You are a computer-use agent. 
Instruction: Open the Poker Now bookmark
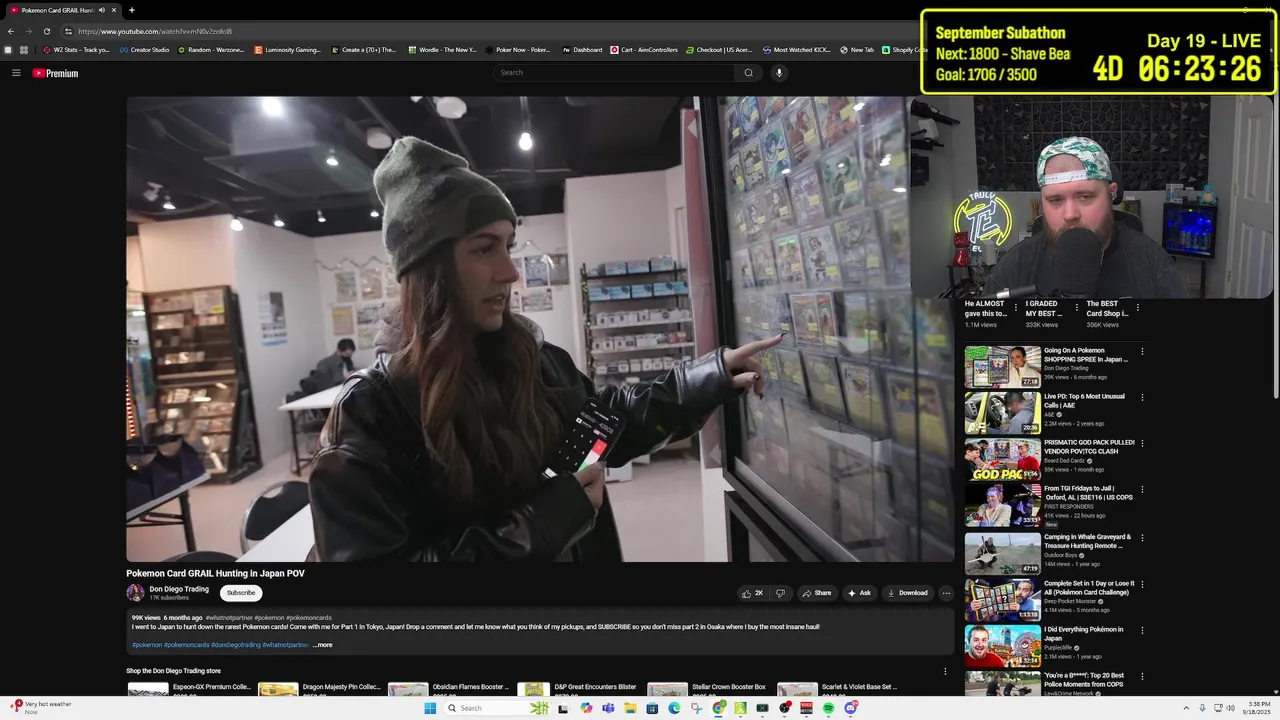tap(518, 50)
